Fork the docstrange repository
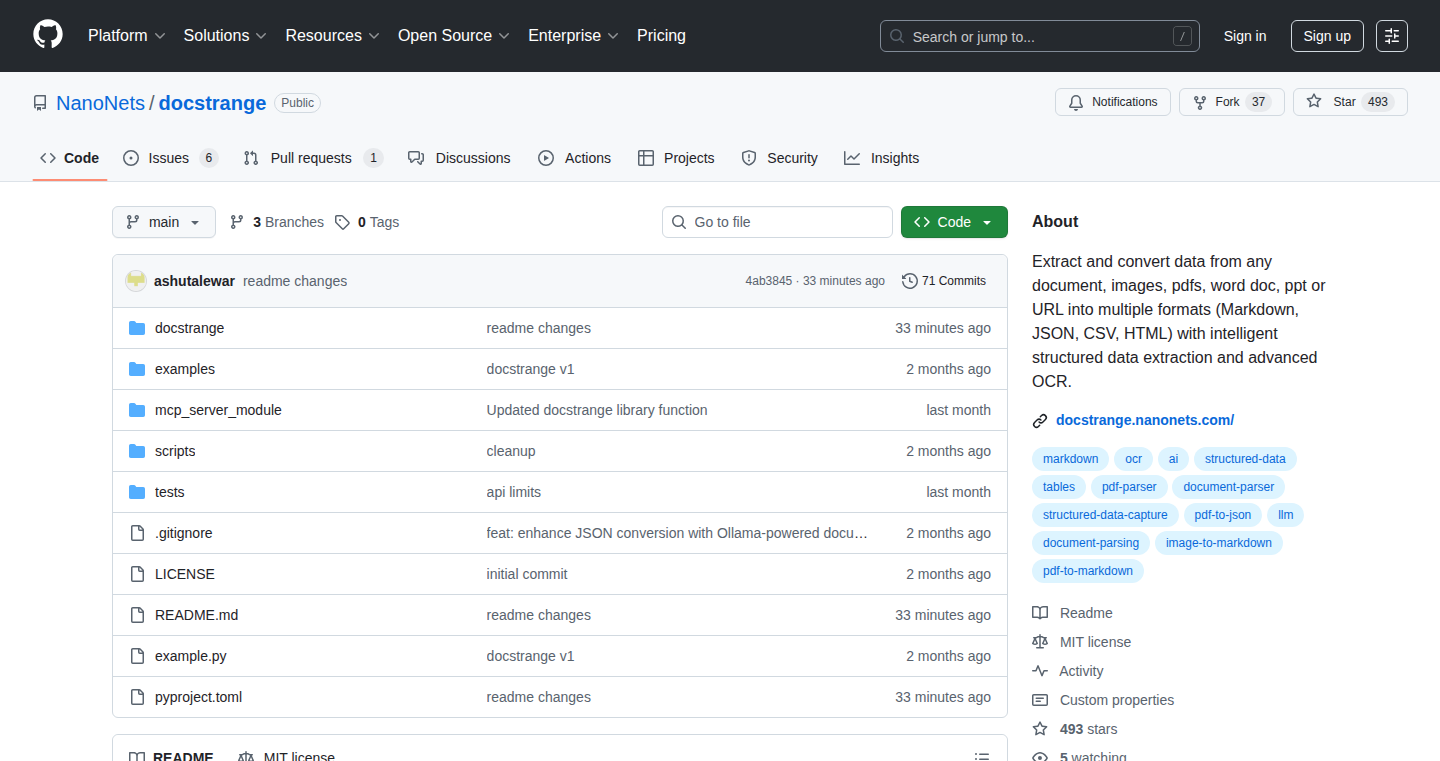 tap(1230, 102)
